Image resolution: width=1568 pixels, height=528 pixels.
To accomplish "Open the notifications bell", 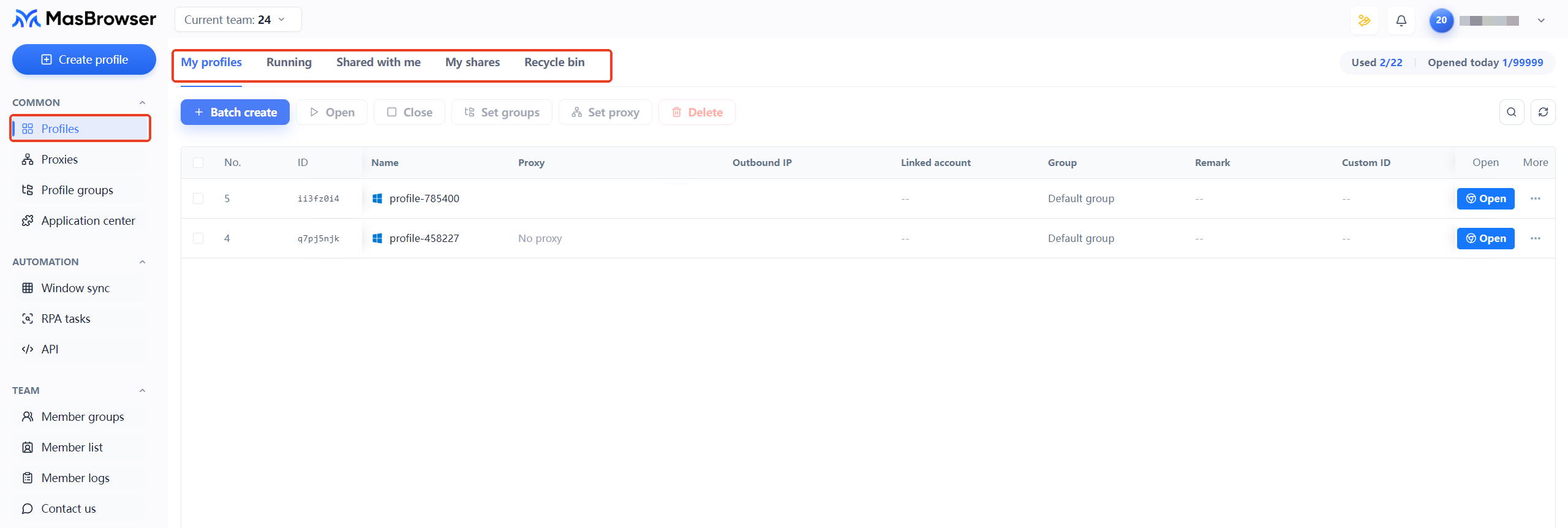I will pyautogui.click(x=1401, y=20).
